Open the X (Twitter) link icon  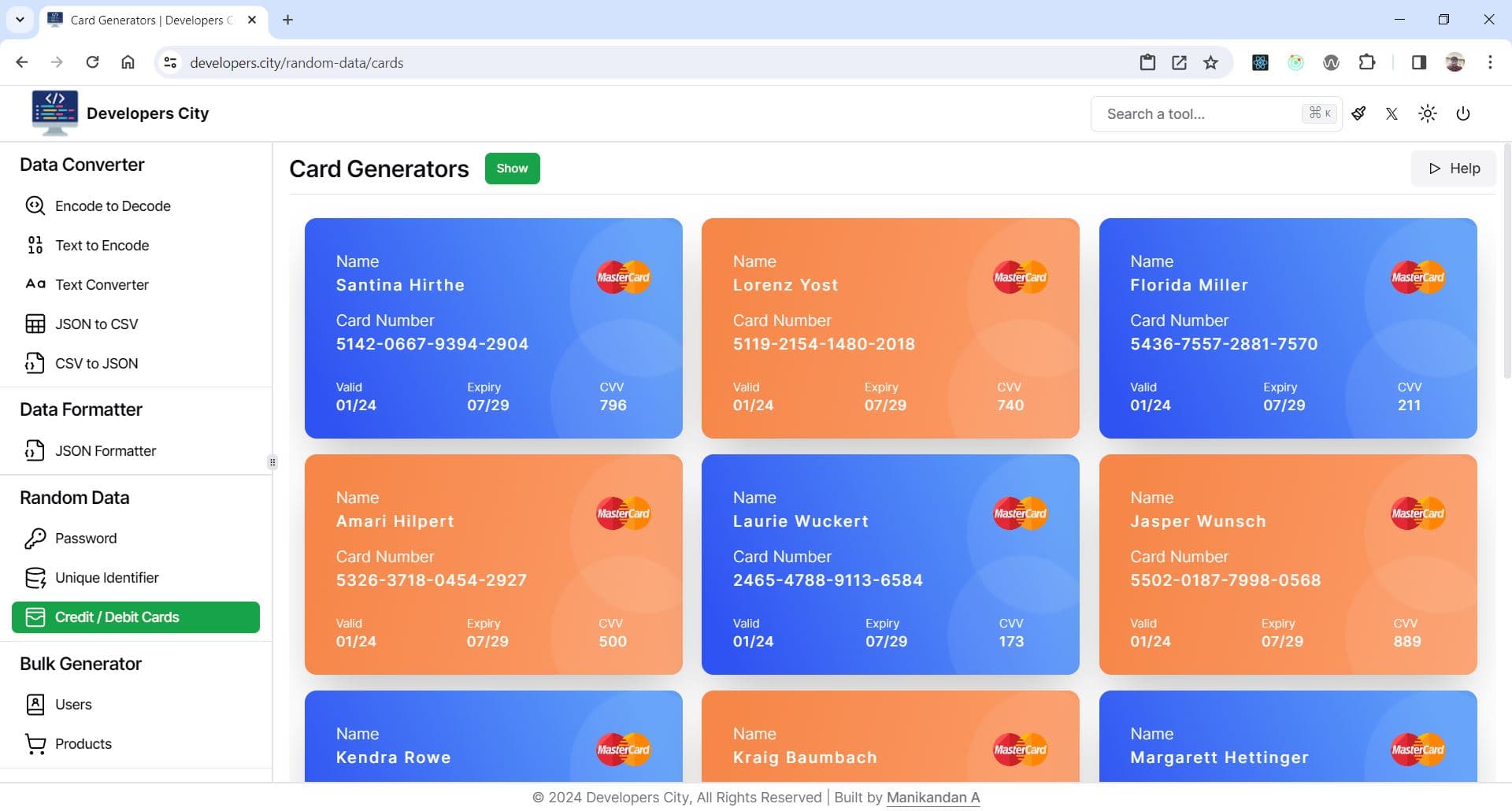pyautogui.click(x=1392, y=113)
